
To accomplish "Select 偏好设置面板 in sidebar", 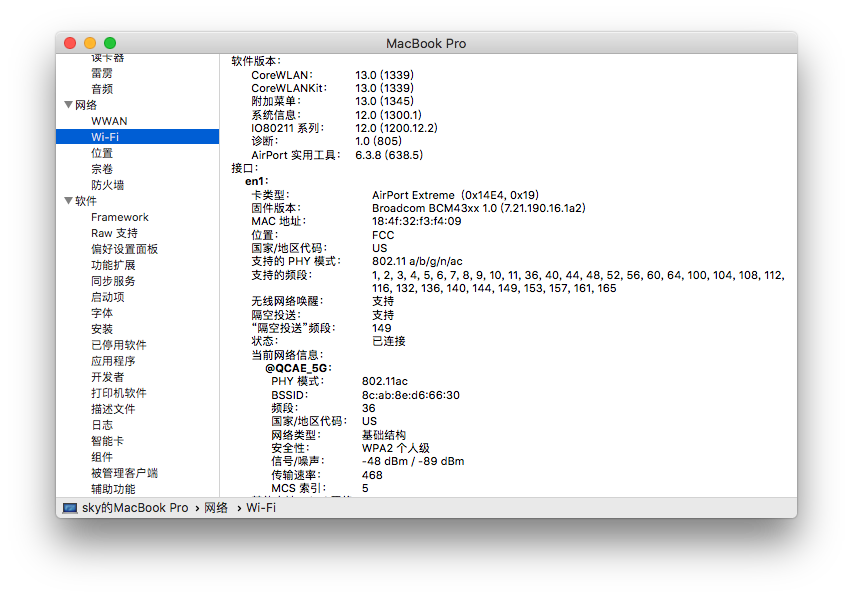I will click(x=124, y=249).
